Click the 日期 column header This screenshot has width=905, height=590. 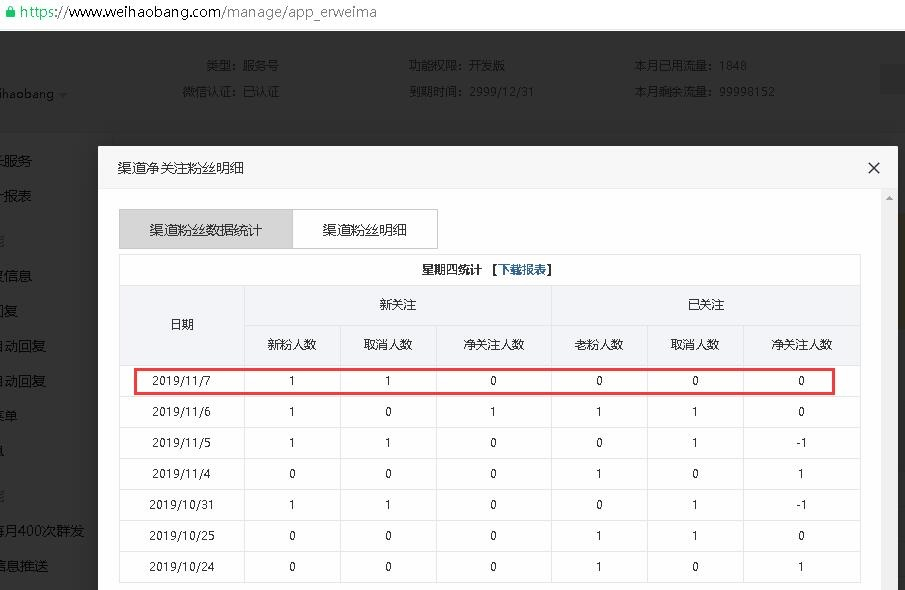tap(182, 324)
